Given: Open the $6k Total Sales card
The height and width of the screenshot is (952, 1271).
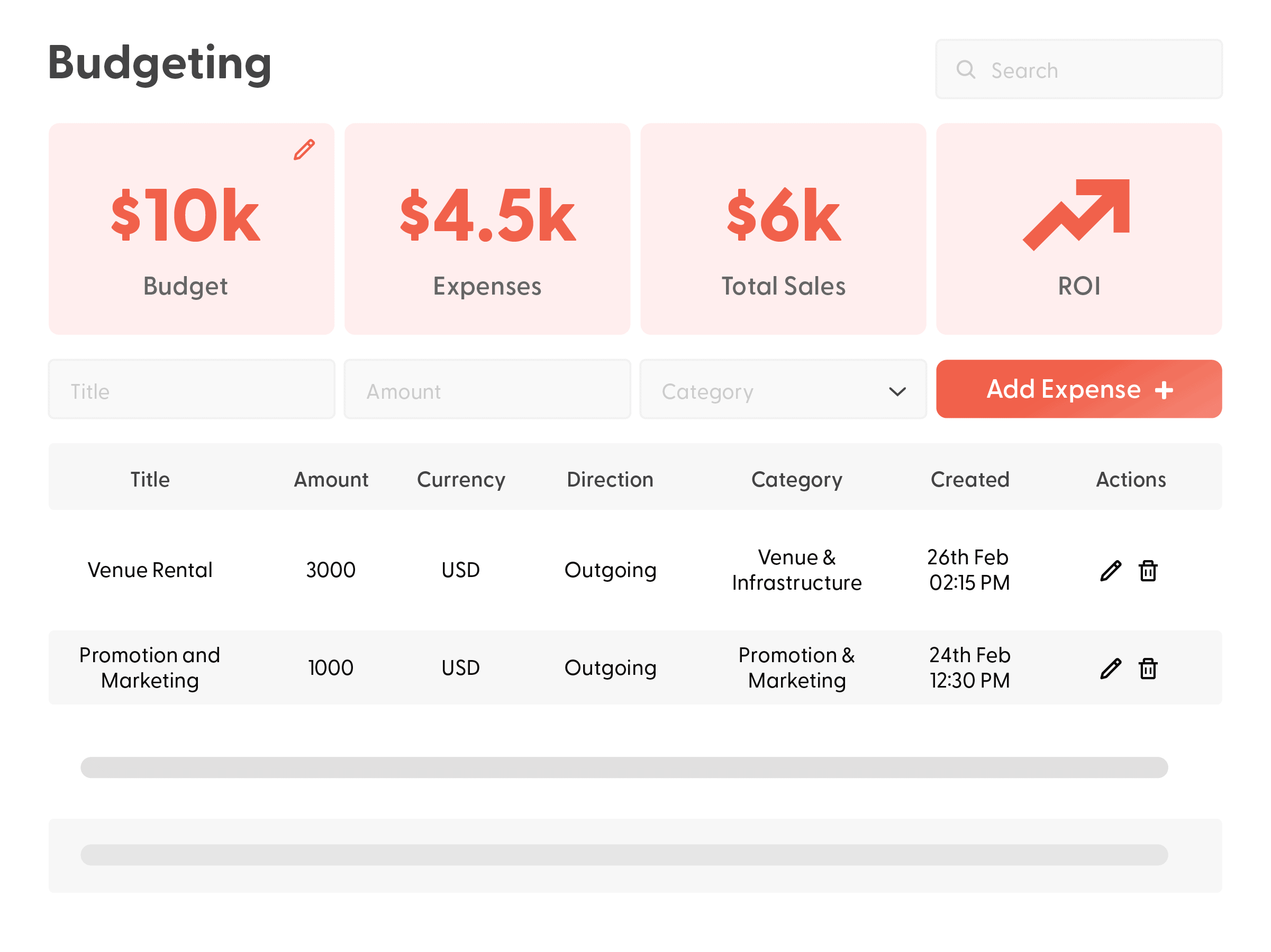Looking at the screenshot, I should click(783, 228).
